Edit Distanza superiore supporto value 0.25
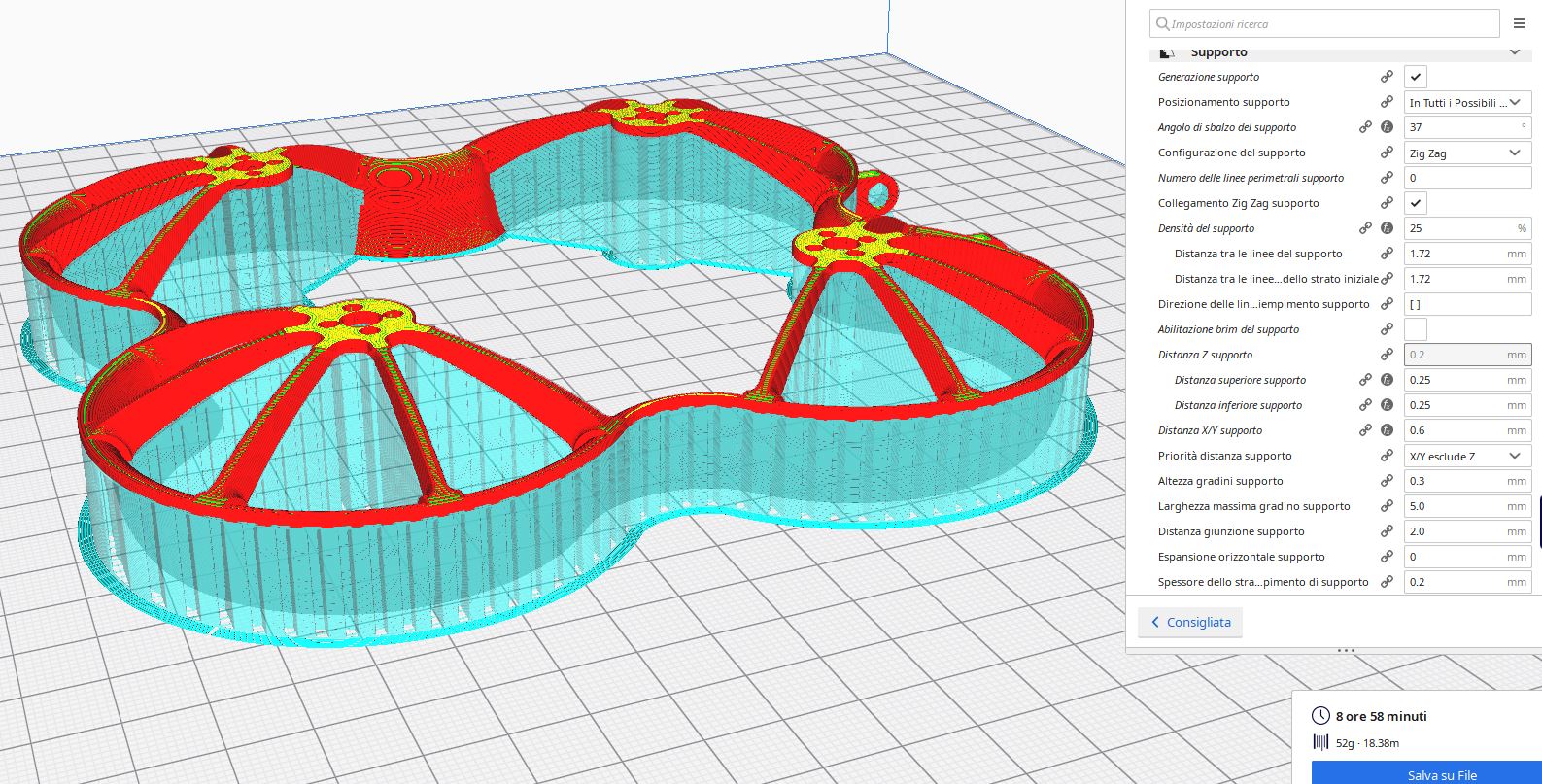 click(1467, 380)
